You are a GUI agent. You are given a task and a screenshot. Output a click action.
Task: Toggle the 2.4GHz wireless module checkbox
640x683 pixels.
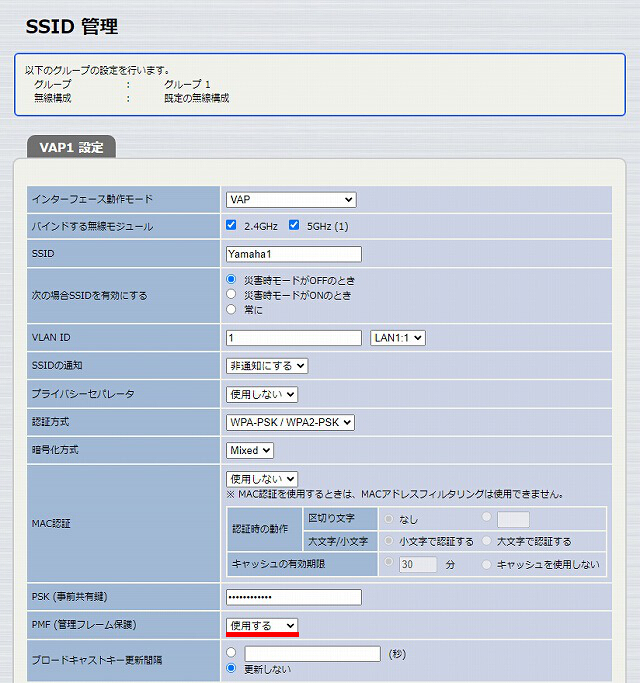[231, 225]
